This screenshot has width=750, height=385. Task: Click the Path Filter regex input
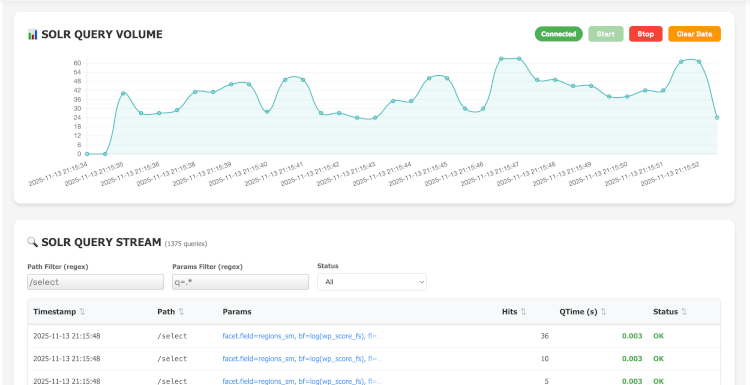click(x=96, y=282)
